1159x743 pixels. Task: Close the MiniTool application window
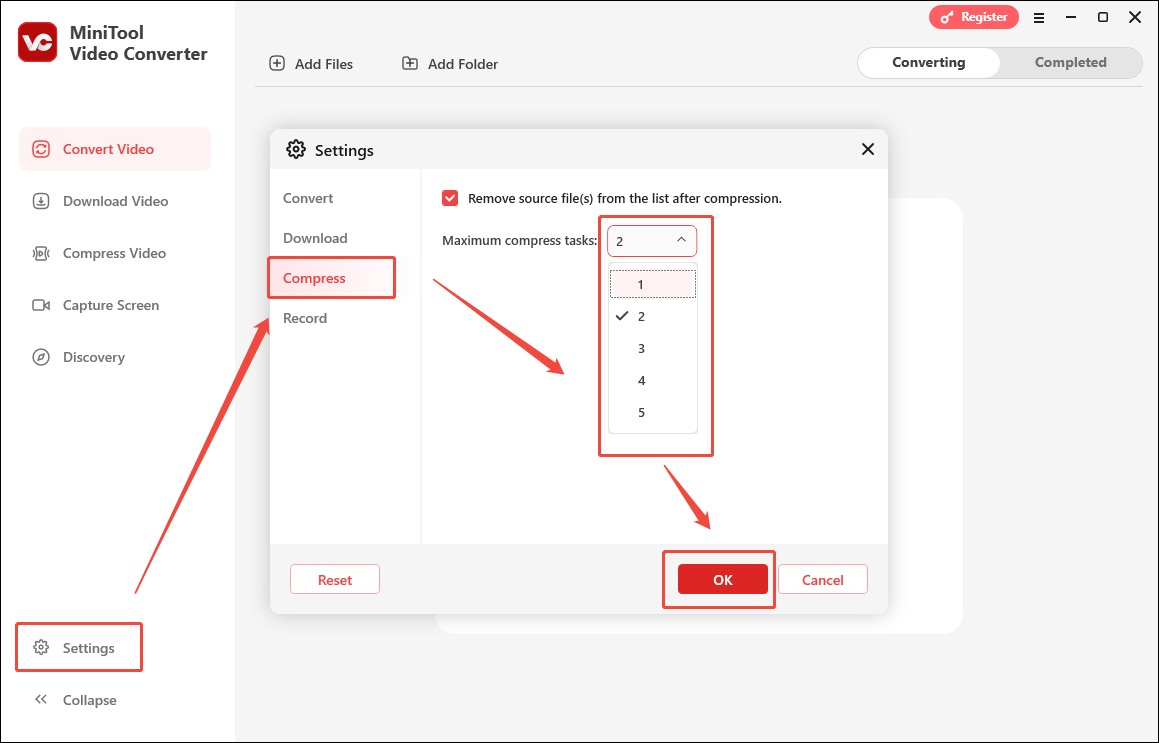click(1135, 17)
